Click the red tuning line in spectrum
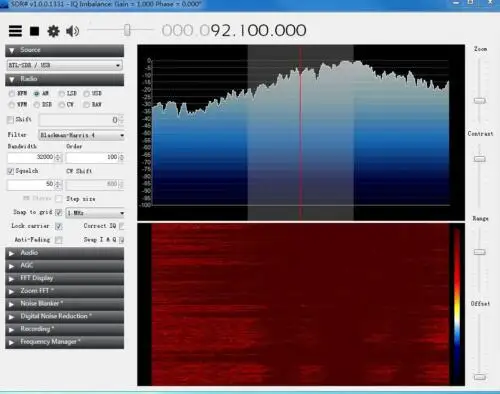 coord(300,133)
